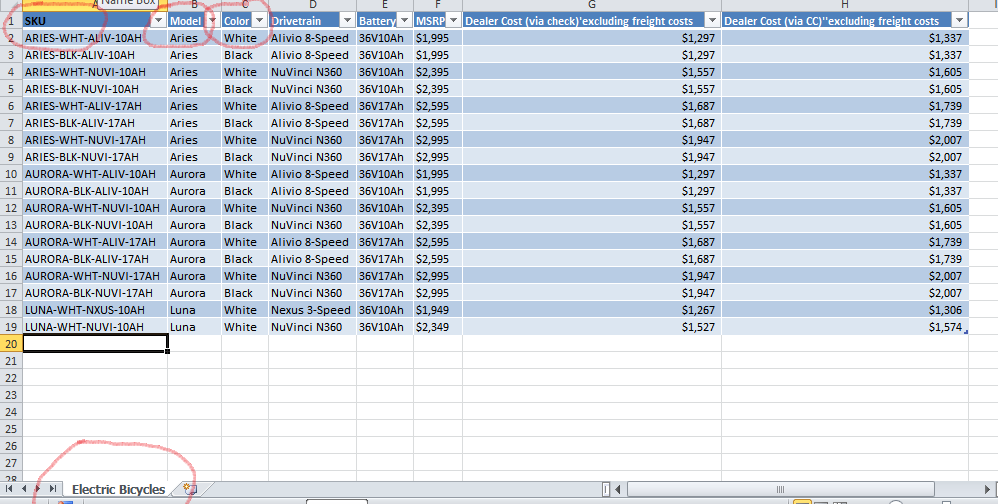The width and height of the screenshot is (998, 504).
Task: Select the Electric Bicycles sheet tab
Action: coord(118,489)
